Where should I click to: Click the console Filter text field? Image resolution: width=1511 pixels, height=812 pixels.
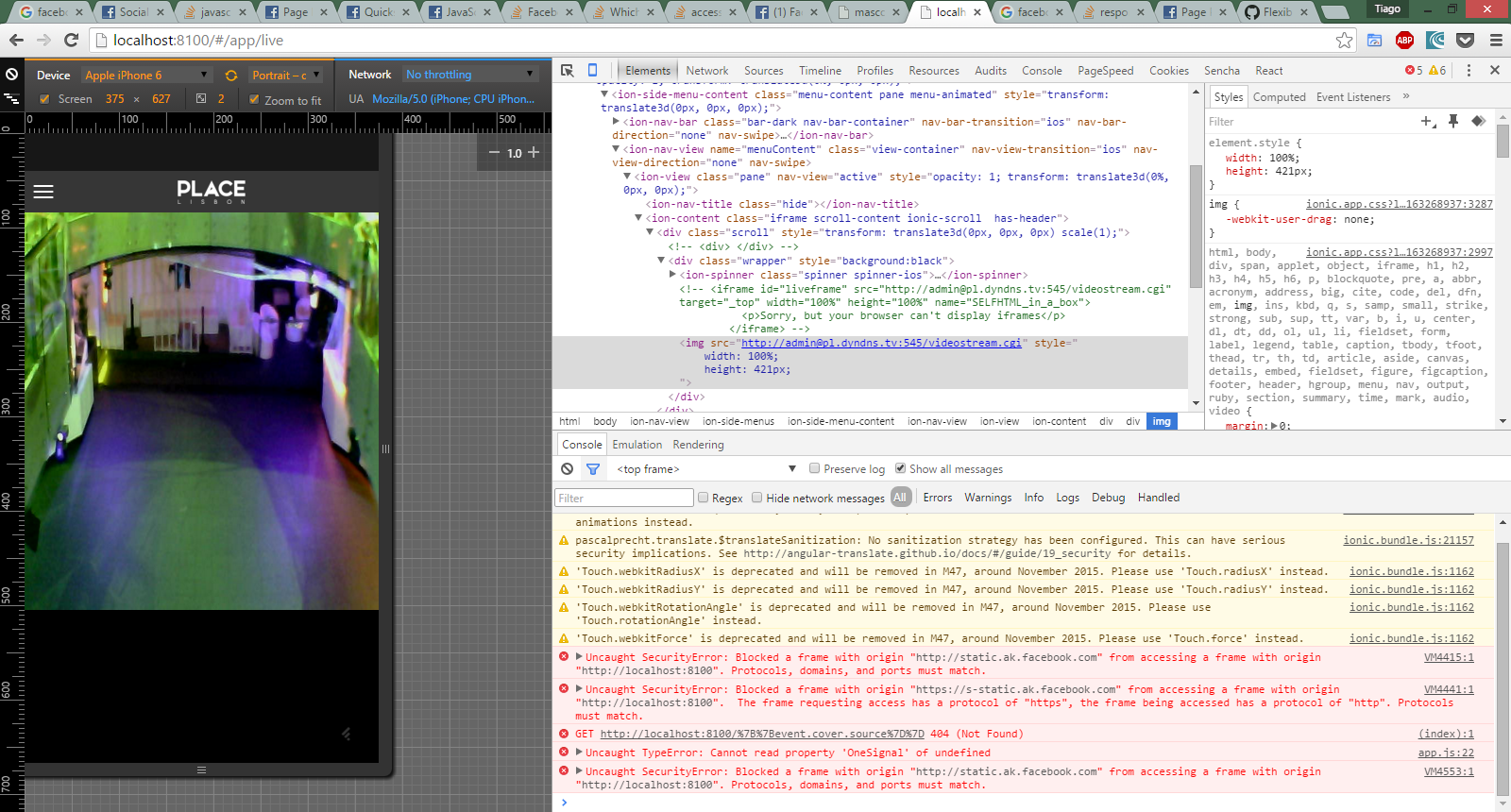624,498
